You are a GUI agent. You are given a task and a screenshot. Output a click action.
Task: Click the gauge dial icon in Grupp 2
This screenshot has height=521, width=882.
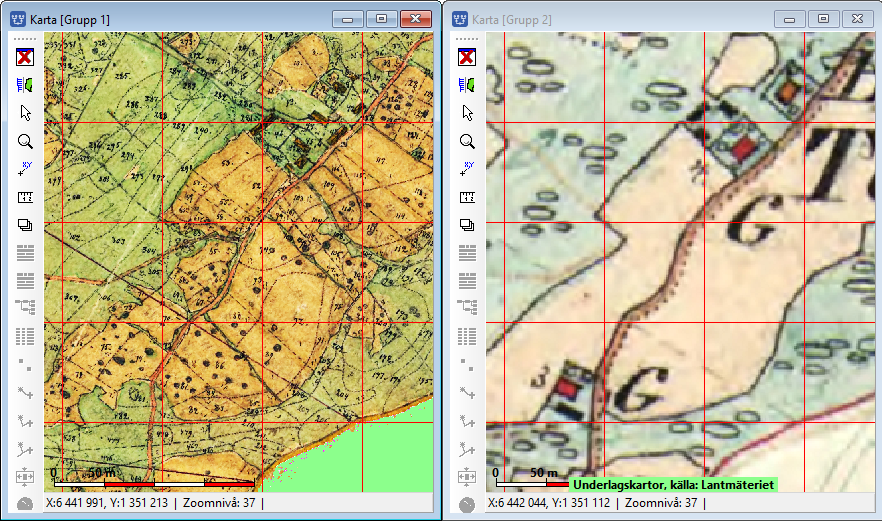pyautogui.click(x=467, y=505)
